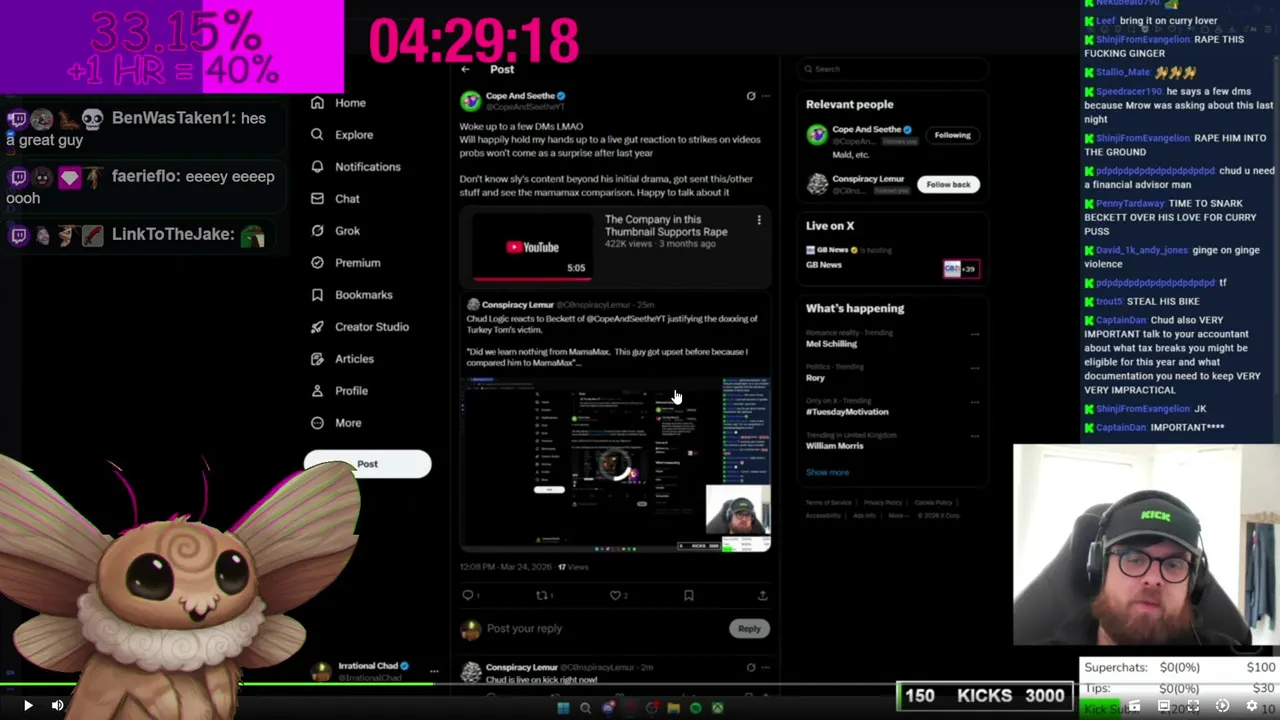This screenshot has width=1280, height=720.
Task: Click Follow back for Conspiracy Lemur
Action: (x=948, y=184)
